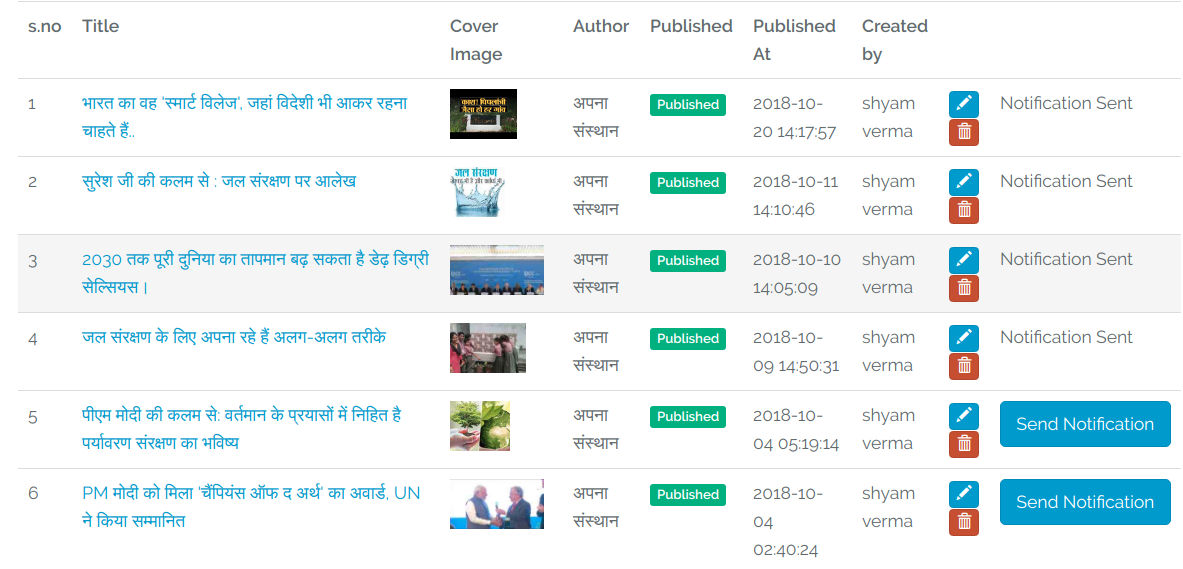Delete the 2030 तापमान article in row 3

[963, 288]
